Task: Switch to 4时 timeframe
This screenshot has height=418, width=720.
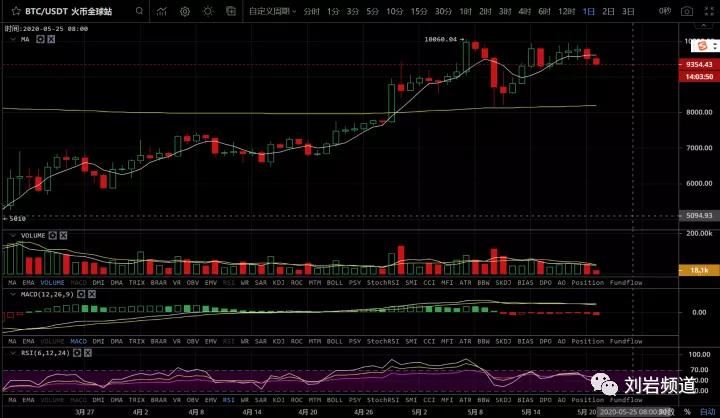Action: click(x=524, y=11)
